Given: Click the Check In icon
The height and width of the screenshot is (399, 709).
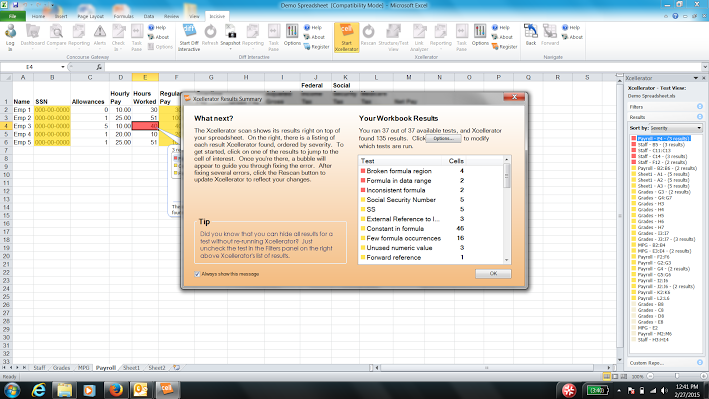Looking at the screenshot, I should click(x=118, y=36).
